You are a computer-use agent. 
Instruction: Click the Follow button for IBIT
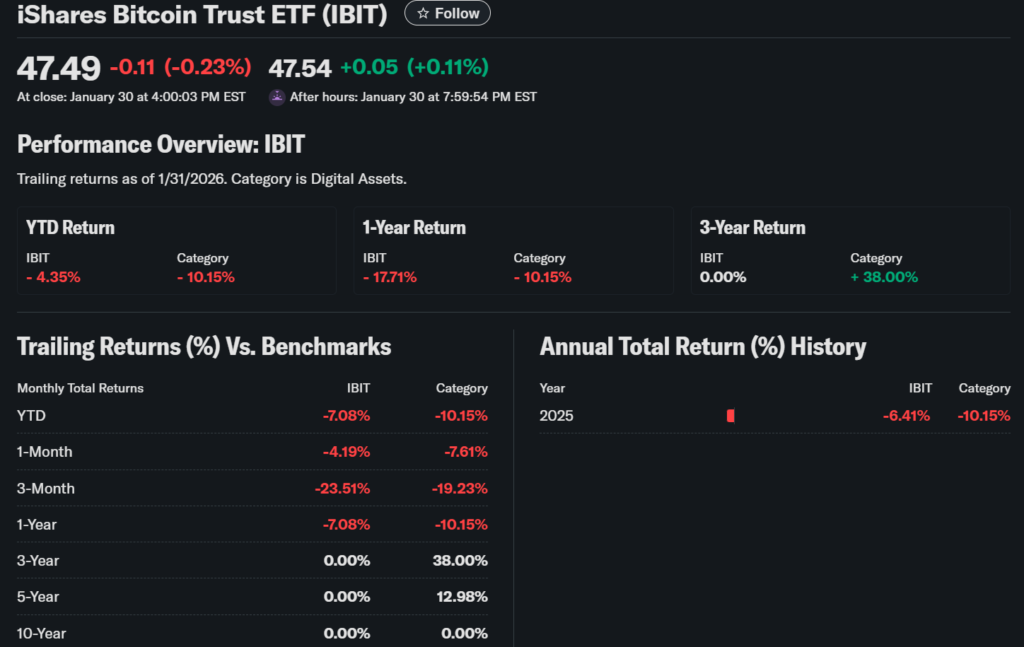447,13
